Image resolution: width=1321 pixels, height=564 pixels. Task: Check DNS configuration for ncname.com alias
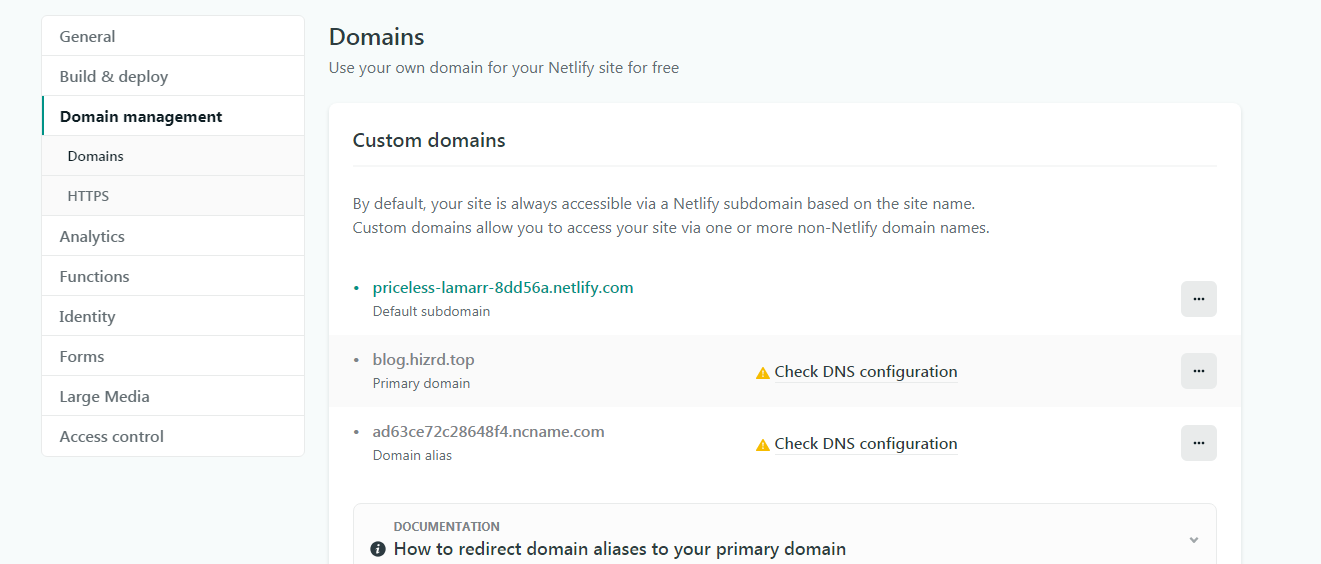tap(865, 444)
